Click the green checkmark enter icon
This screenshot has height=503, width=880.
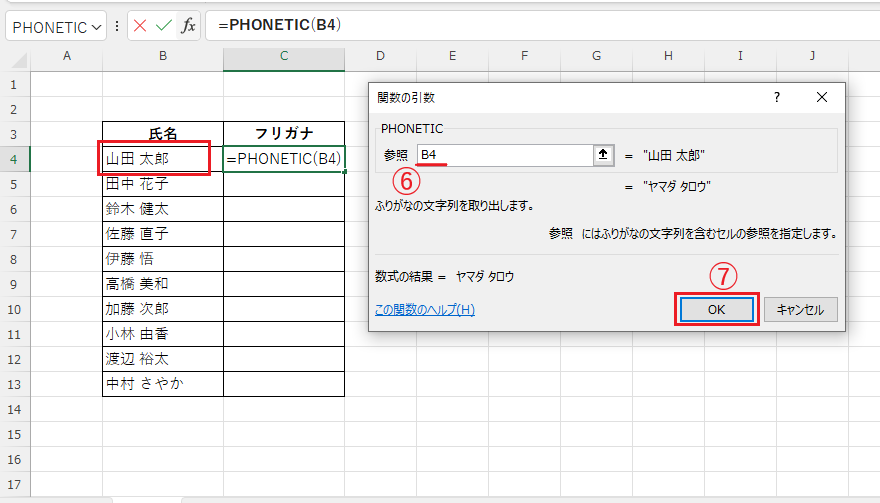(x=164, y=26)
